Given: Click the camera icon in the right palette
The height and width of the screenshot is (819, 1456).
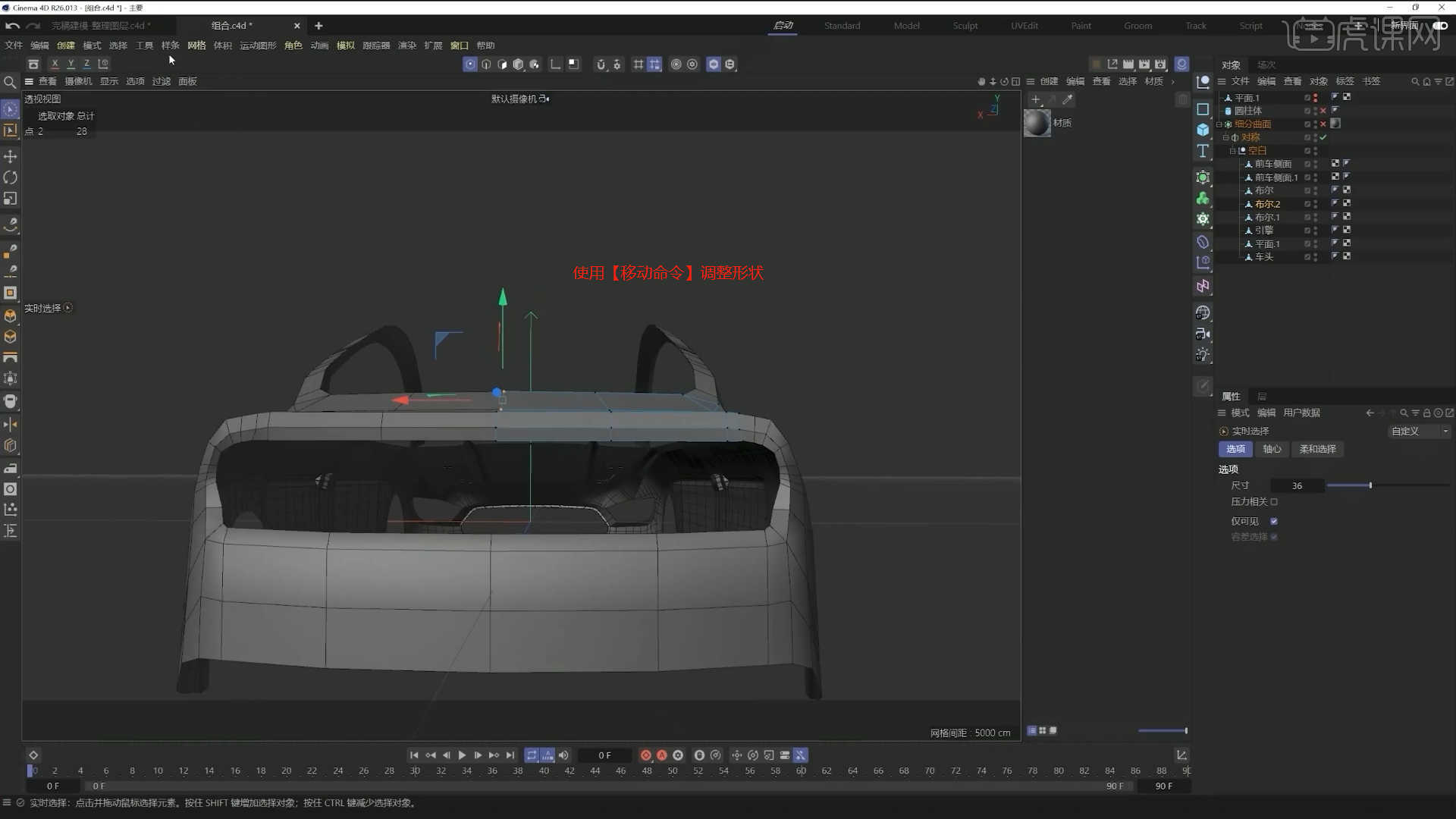Looking at the screenshot, I should (x=1203, y=334).
